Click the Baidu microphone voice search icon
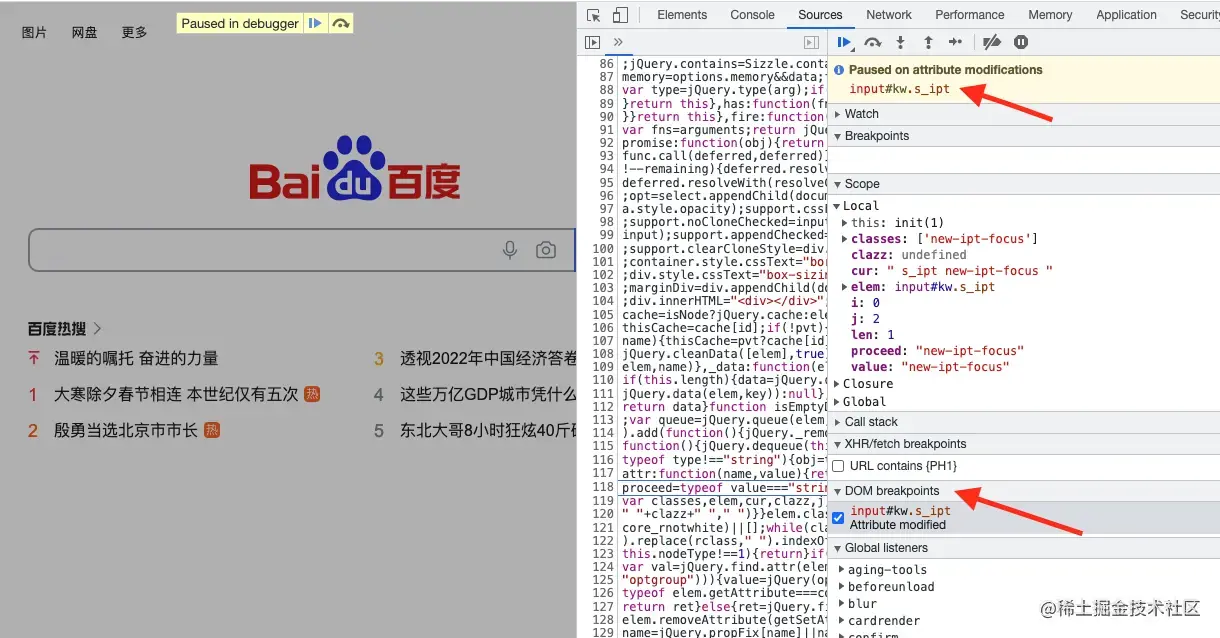The image size is (1220, 638). tap(510, 250)
